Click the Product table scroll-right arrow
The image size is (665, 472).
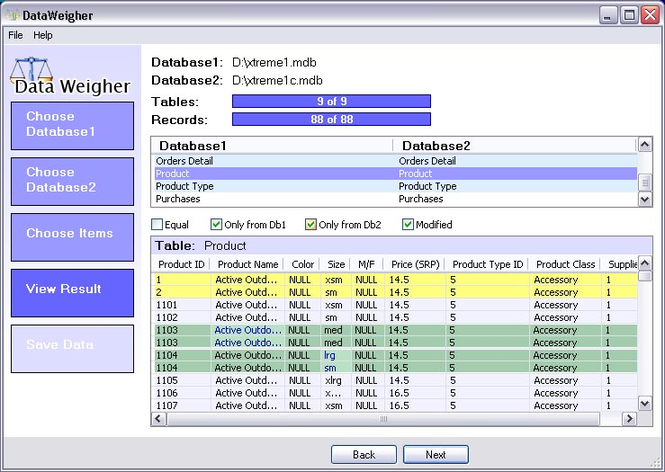[x=629, y=419]
